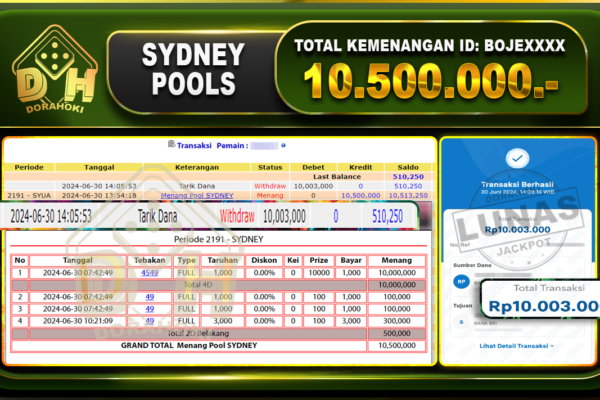Open the 49 link in row 4
Viewport: 600px width, 400px height.
coord(150,321)
